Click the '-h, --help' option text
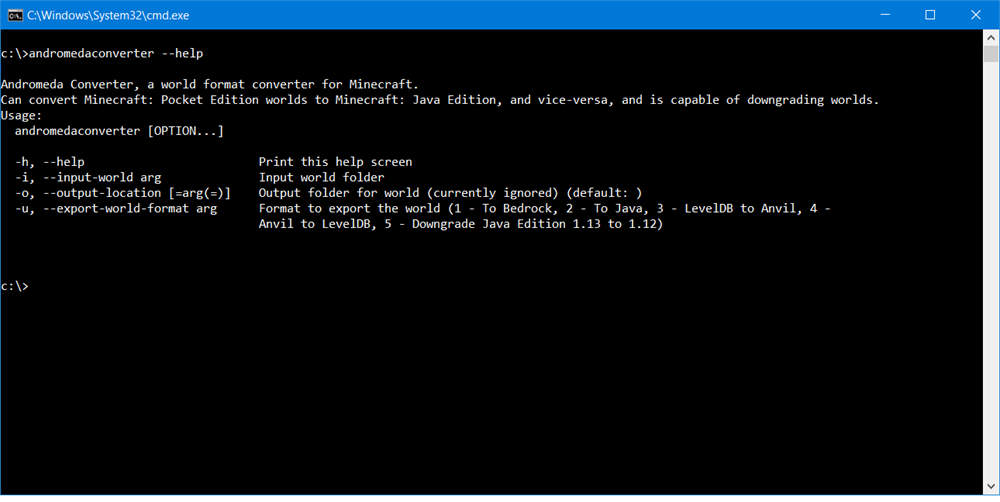 coord(50,161)
